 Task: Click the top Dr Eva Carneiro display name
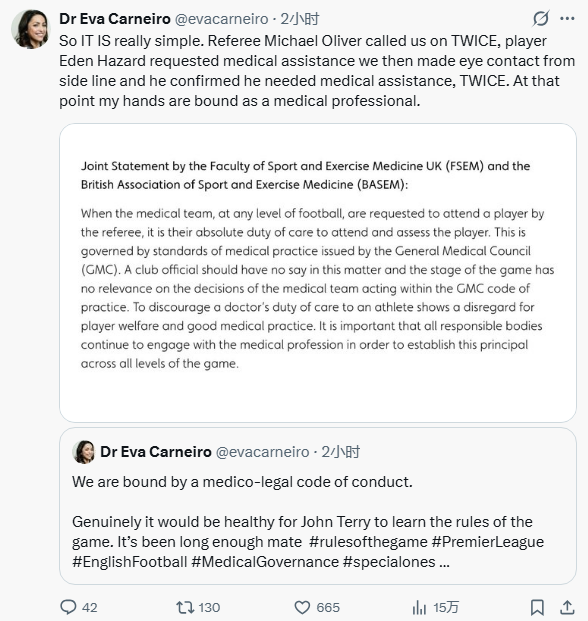point(115,19)
